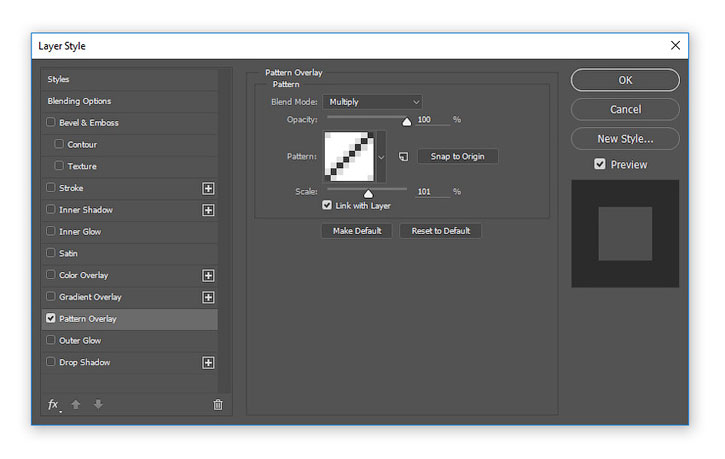
Task: Delete effect with the trash icon
Action: (x=218, y=405)
